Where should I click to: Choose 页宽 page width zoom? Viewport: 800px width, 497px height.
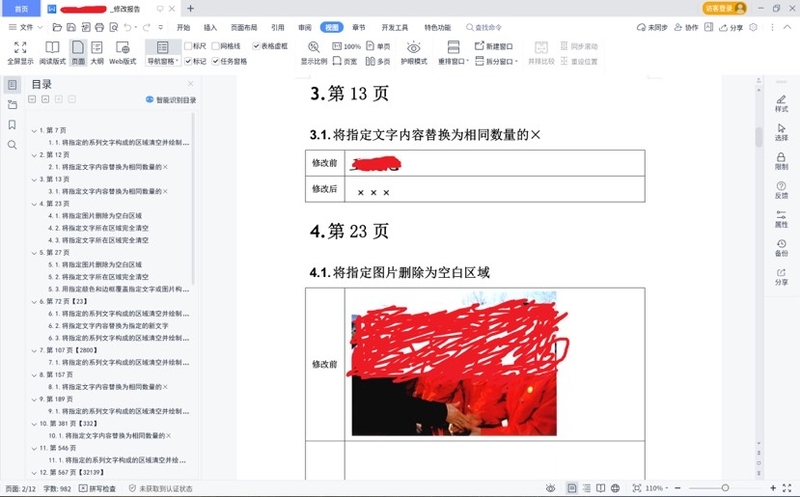345,61
